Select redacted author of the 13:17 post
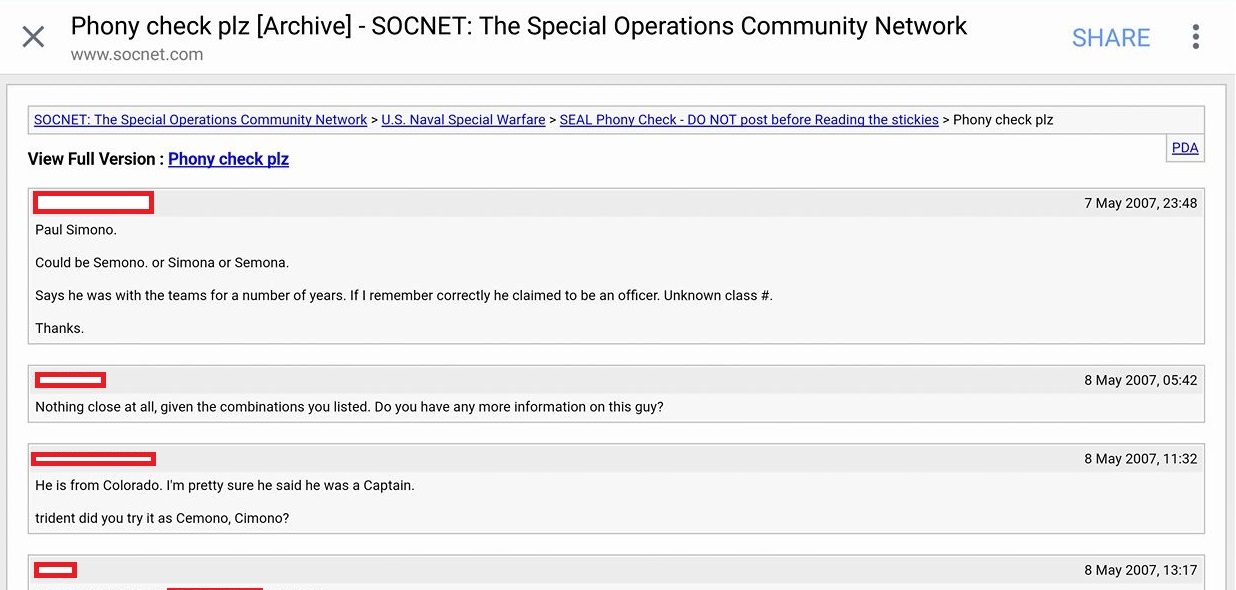The width and height of the screenshot is (1236, 590). pos(56,570)
